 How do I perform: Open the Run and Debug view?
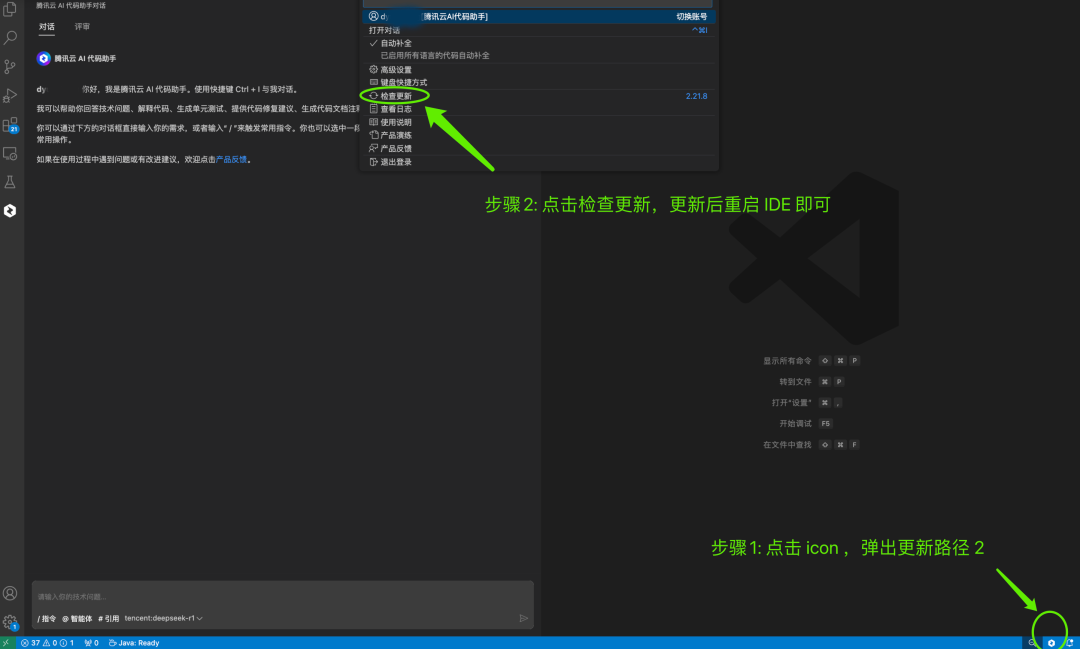coord(10,96)
